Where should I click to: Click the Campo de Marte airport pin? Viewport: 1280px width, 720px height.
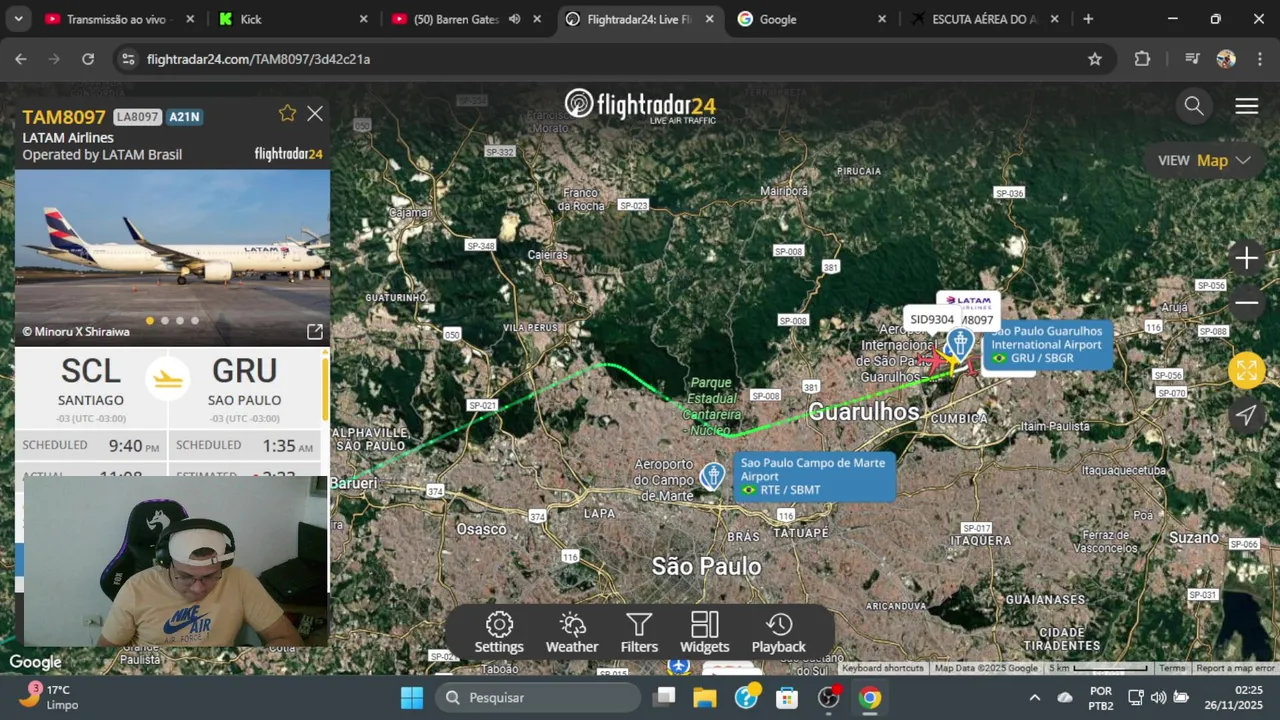pos(712,476)
